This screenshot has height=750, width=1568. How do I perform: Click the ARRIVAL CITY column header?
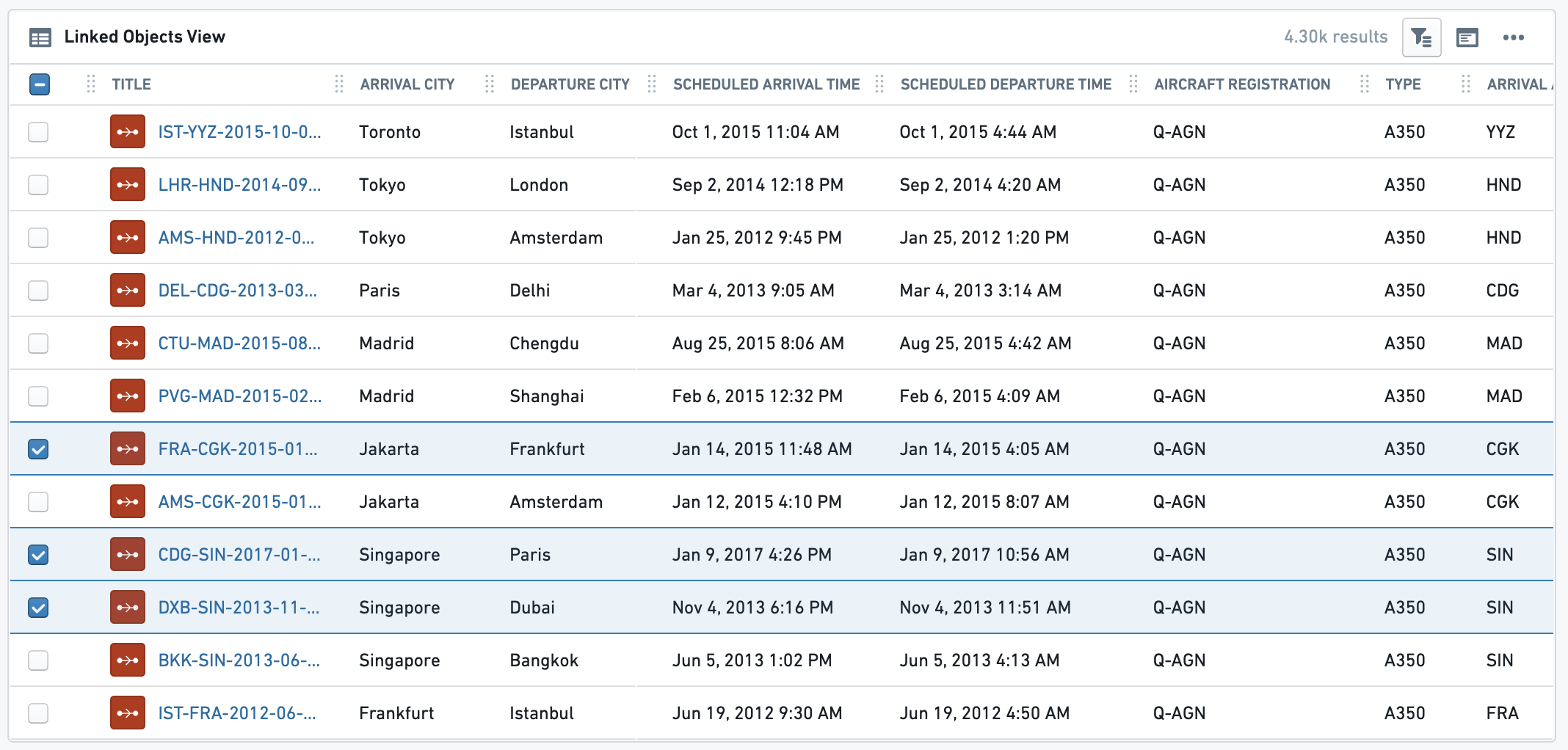[x=407, y=84]
